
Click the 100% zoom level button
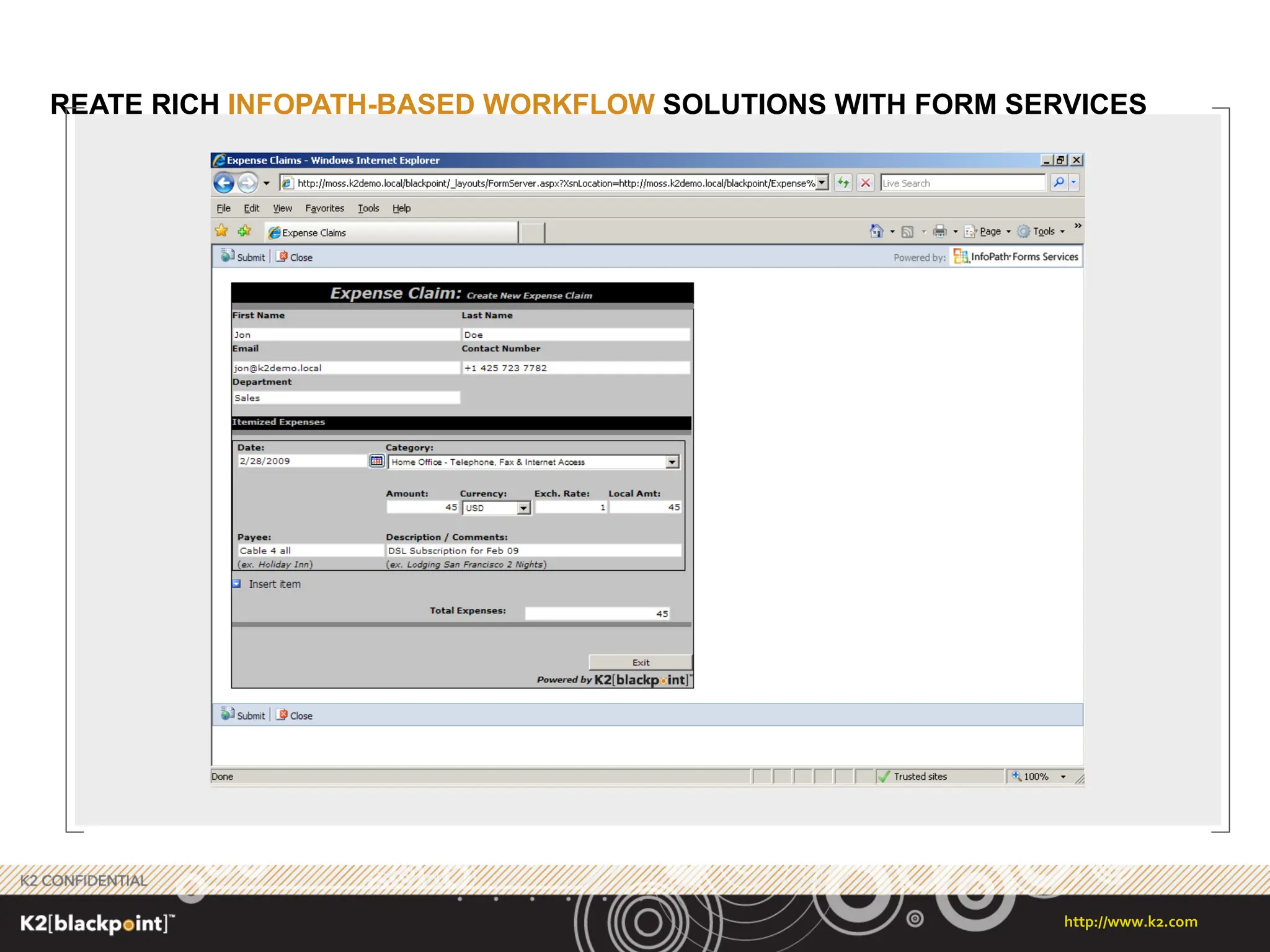point(1031,777)
